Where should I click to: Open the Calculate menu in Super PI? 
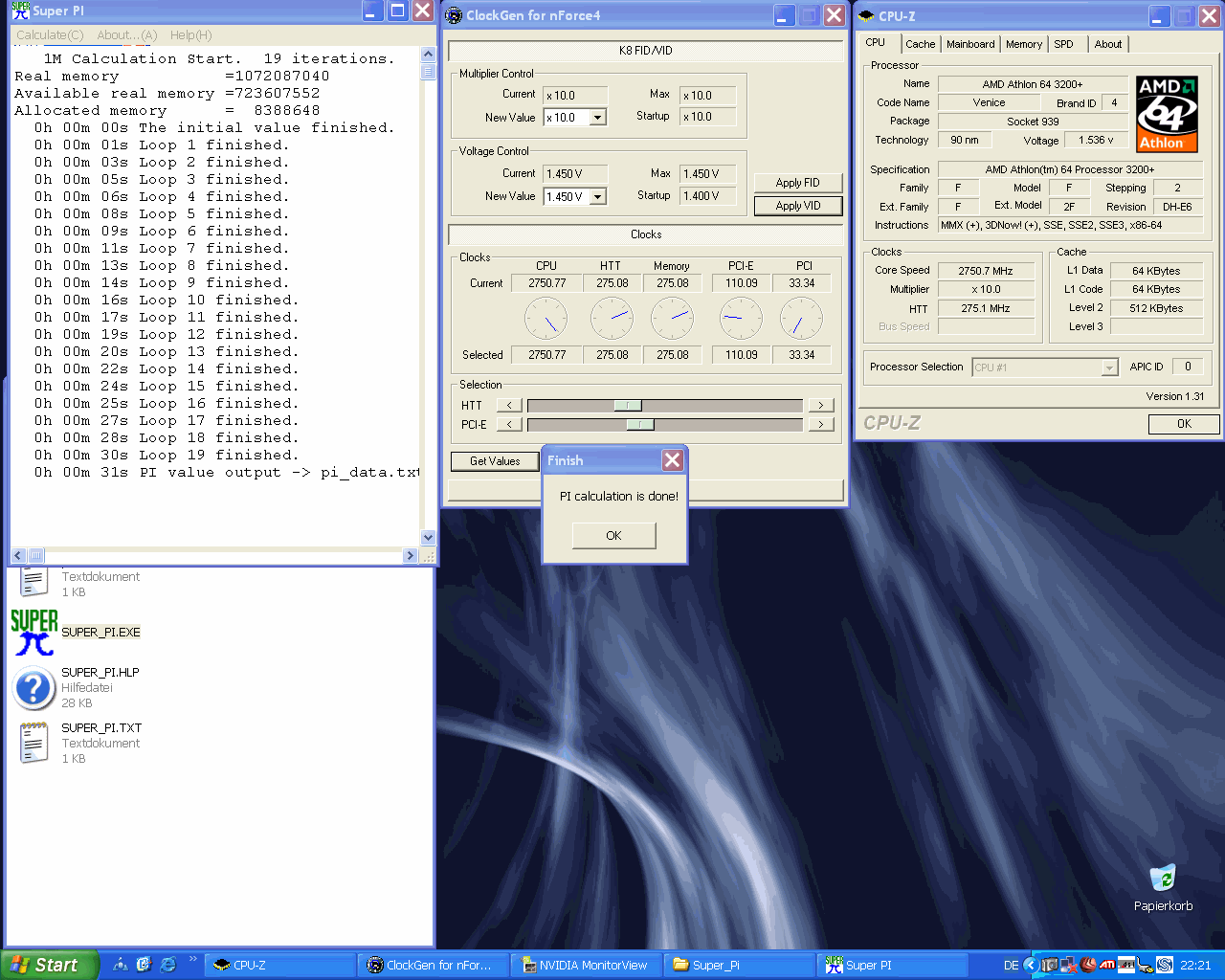click(x=50, y=35)
